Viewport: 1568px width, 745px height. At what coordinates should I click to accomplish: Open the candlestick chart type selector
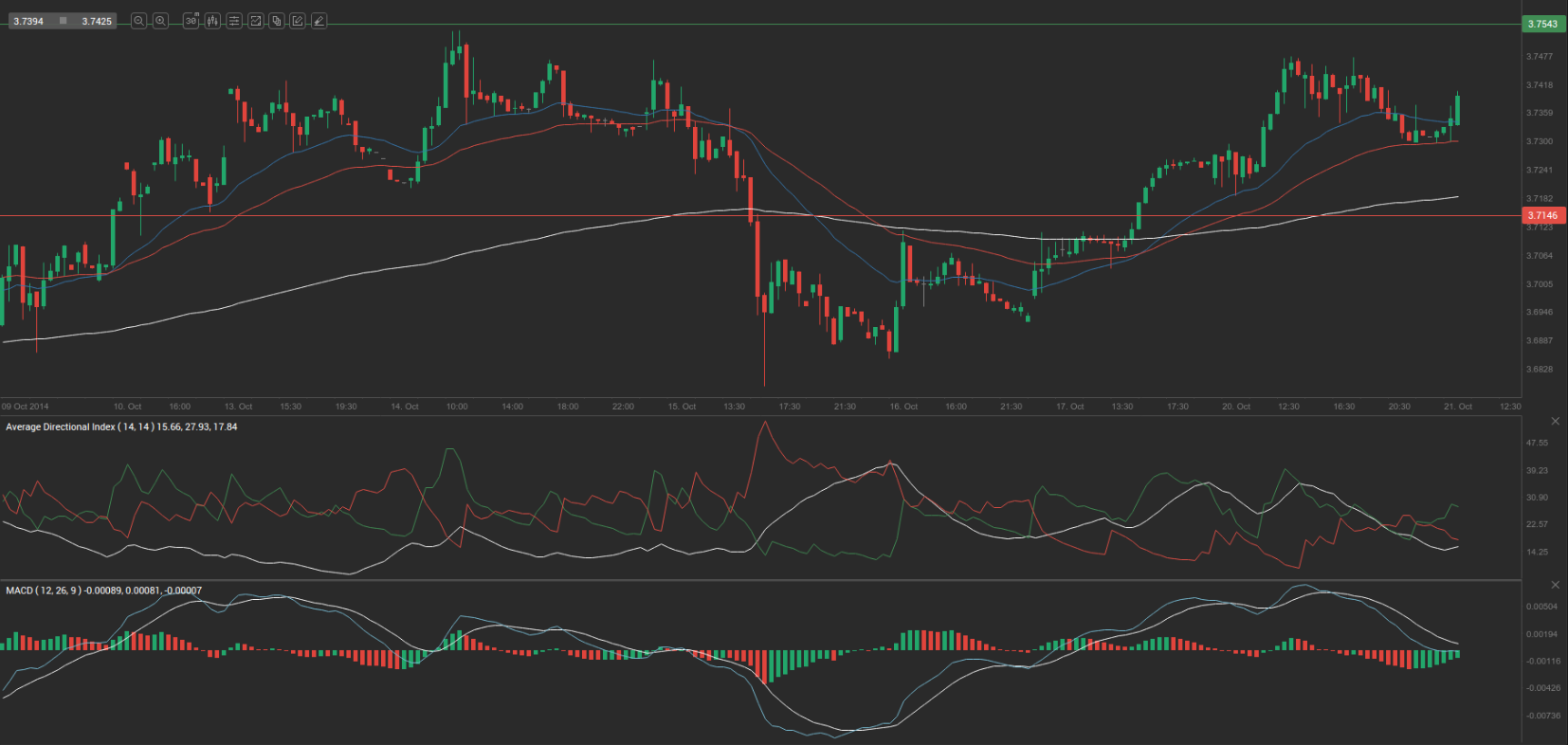tap(212, 21)
